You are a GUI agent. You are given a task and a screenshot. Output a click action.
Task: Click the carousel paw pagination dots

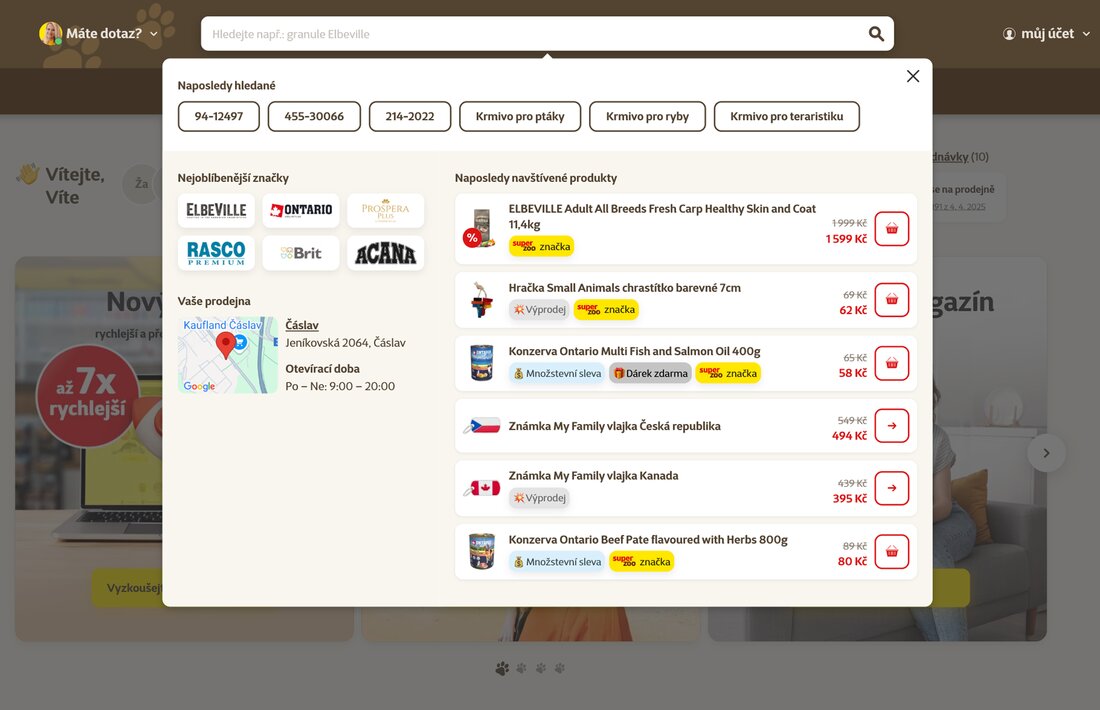click(x=530, y=668)
